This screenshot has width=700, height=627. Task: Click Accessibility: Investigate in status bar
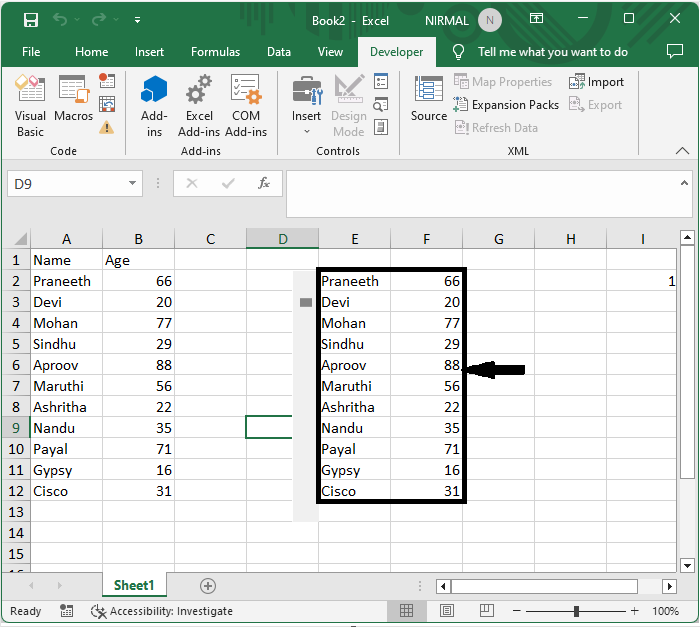162,611
